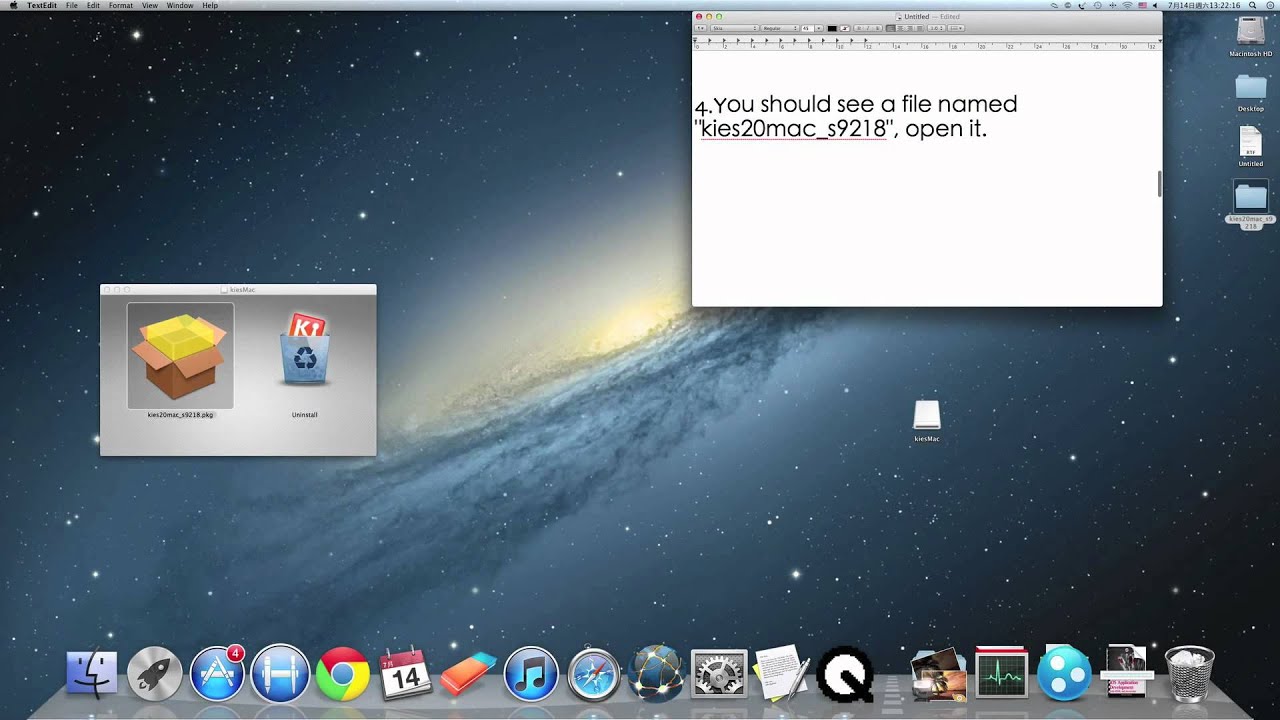Image resolution: width=1280 pixels, height=720 pixels.
Task: Open Notification Center from menu bar
Action: click(x=1270, y=5)
